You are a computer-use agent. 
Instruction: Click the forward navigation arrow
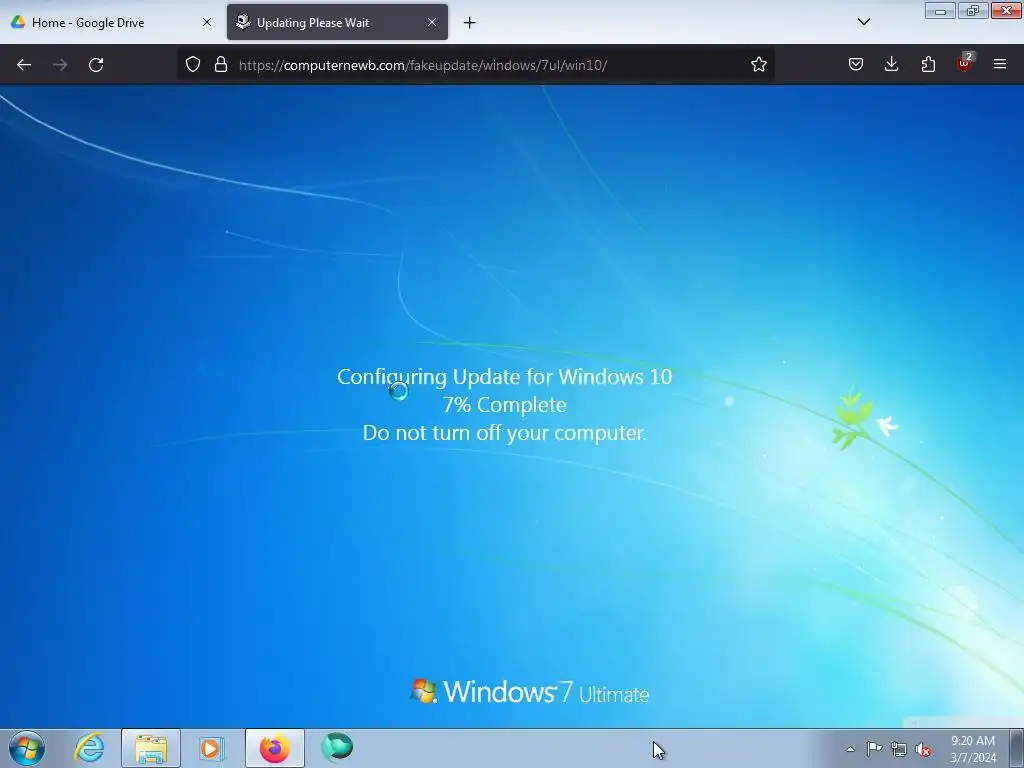(60, 65)
